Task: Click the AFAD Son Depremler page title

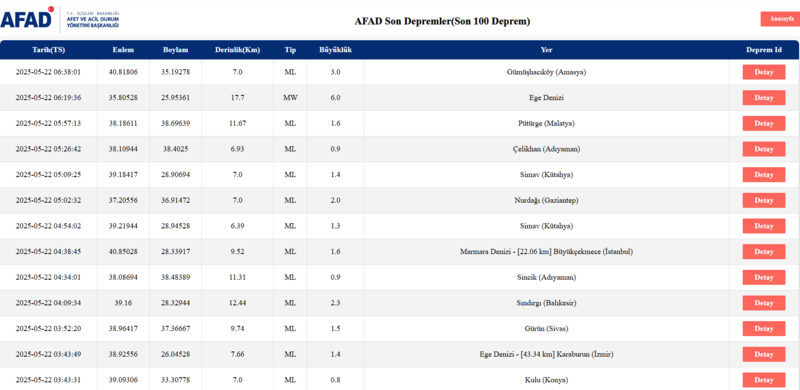Action: 442,21
